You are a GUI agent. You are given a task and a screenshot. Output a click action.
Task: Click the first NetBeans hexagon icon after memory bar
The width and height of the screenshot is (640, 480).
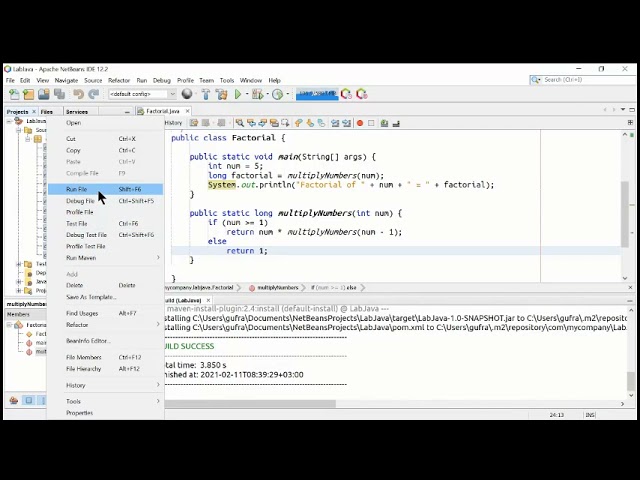click(x=346, y=94)
